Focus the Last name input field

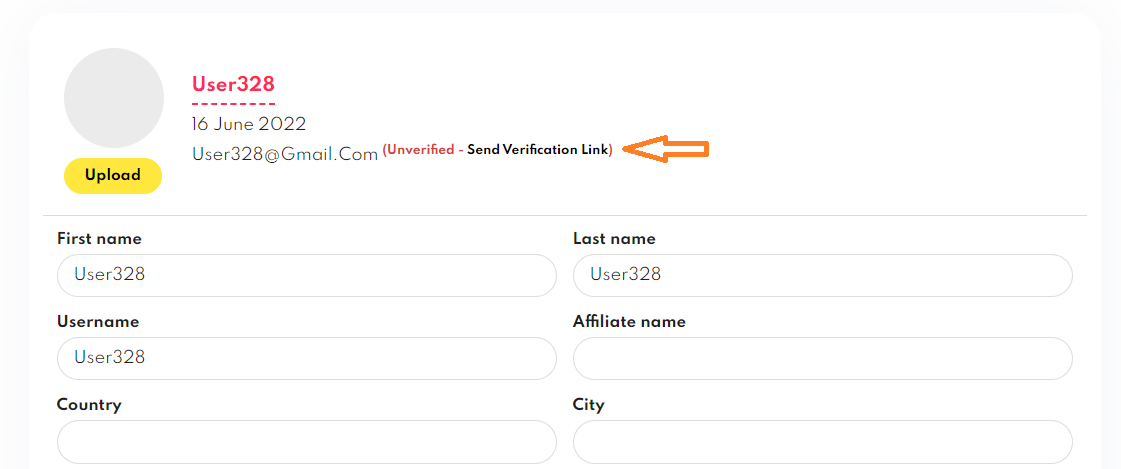823,275
